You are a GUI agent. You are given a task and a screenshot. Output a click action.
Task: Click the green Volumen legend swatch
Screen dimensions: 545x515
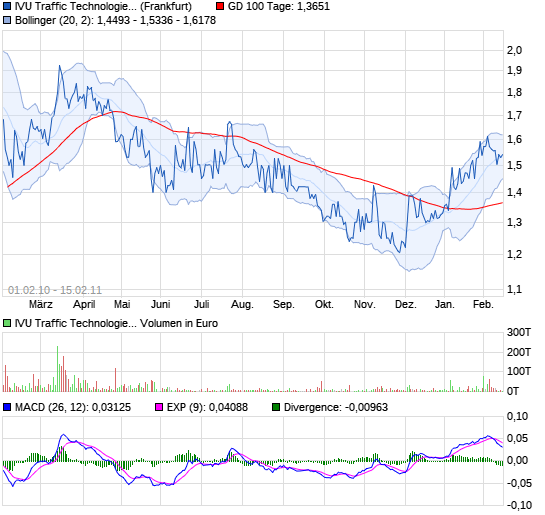[x=7, y=324]
